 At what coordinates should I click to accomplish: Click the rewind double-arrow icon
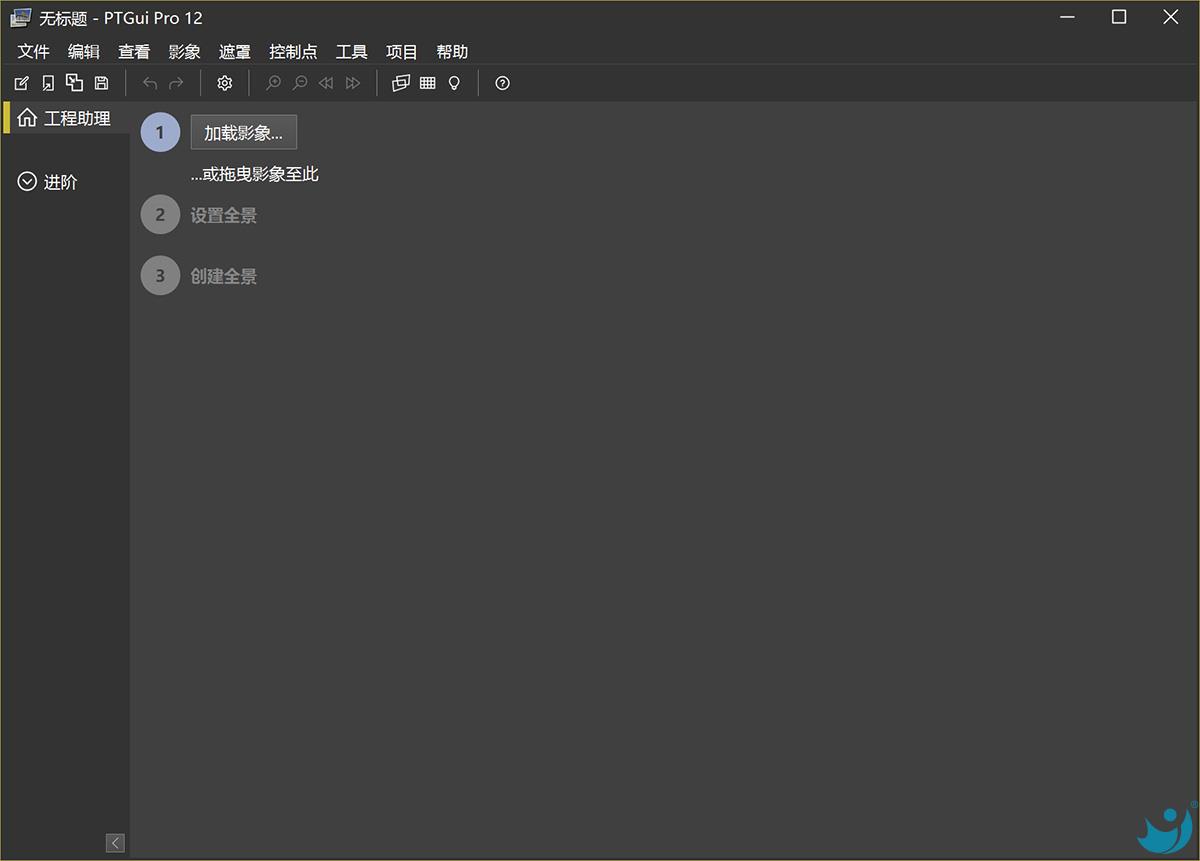pyautogui.click(x=326, y=83)
